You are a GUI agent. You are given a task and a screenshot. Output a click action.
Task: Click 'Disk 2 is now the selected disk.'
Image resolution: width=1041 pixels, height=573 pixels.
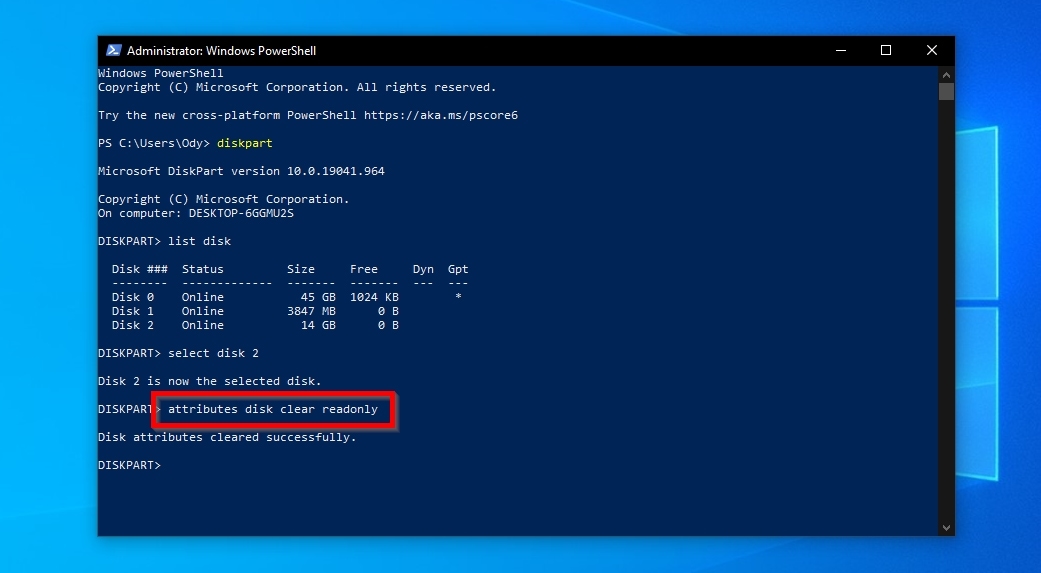(210, 381)
